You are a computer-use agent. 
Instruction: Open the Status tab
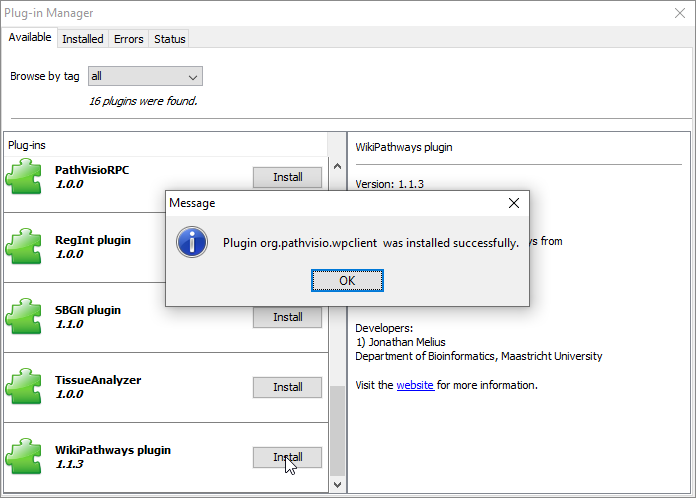(x=170, y=39)
